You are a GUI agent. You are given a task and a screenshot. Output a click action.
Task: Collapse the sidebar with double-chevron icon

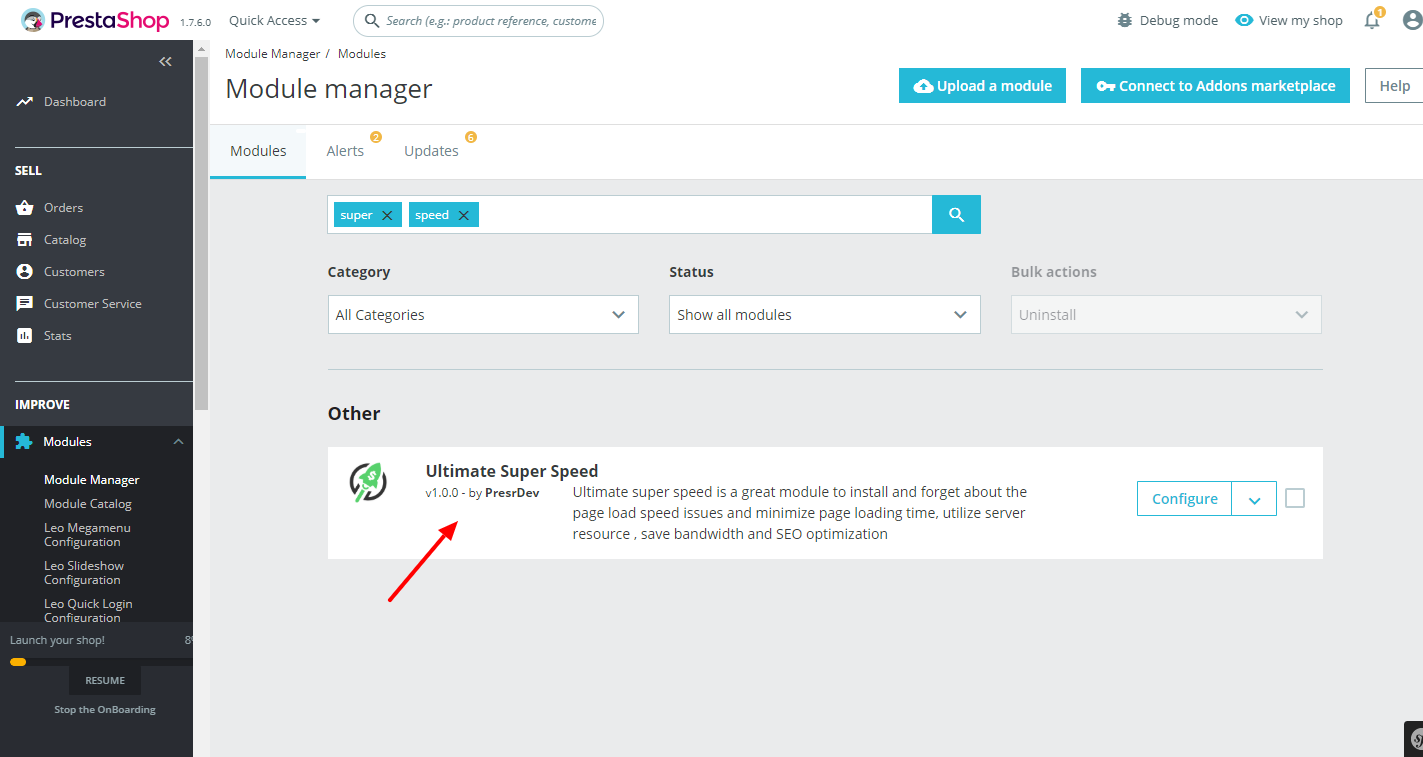166,62
